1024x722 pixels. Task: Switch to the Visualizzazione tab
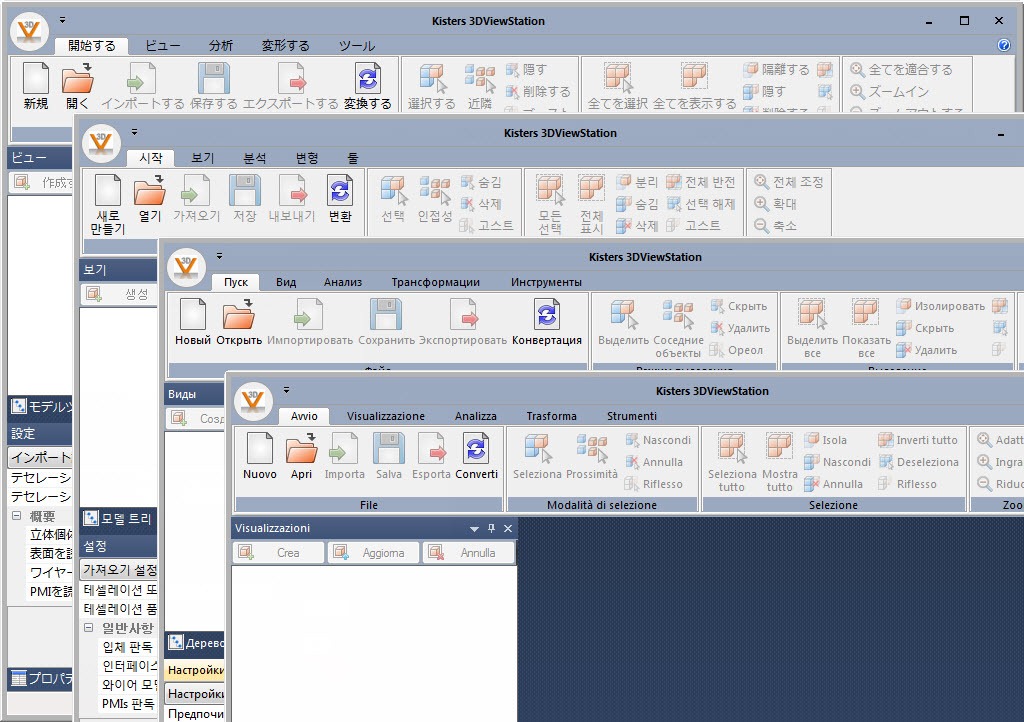point(385,416)
